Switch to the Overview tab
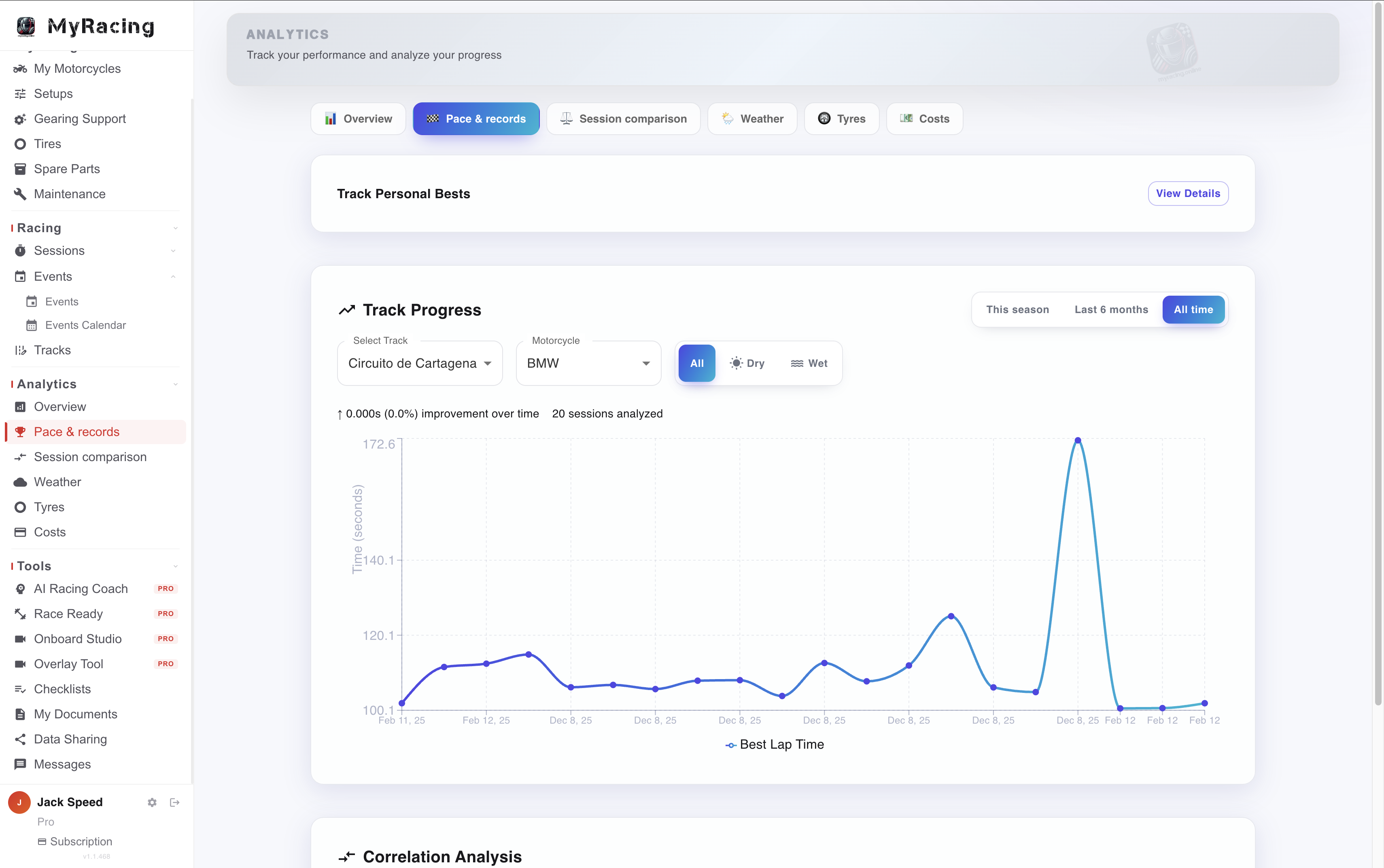 point(359,119)
